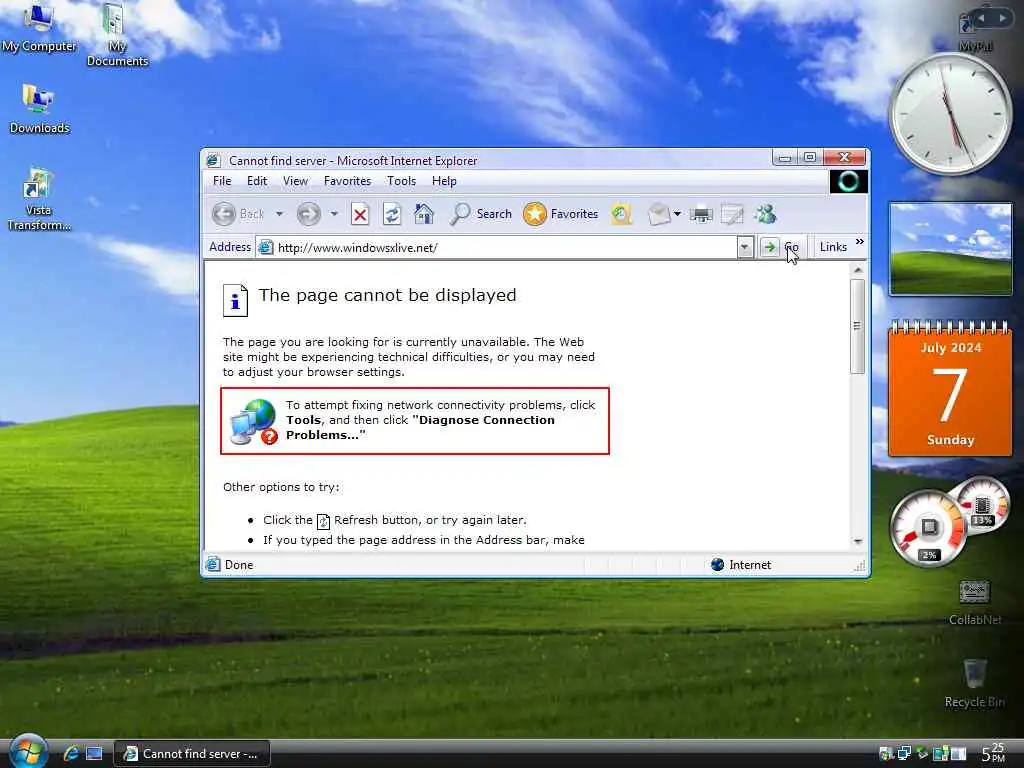Open the My Computer desktop icon
Viewport: 1024px width, 768px height.
39,27
